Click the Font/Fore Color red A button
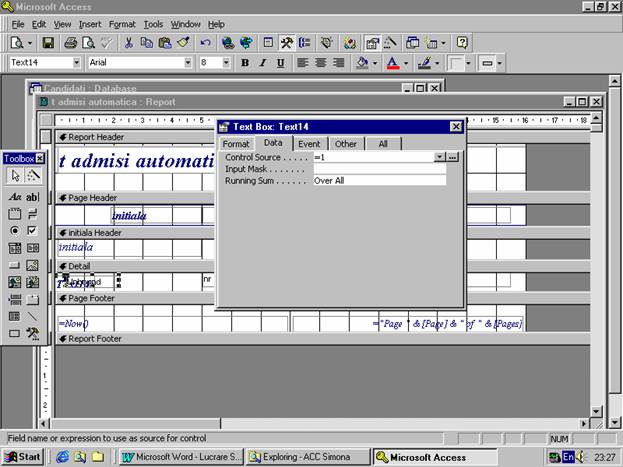623x467 pixels. point(391,63)
